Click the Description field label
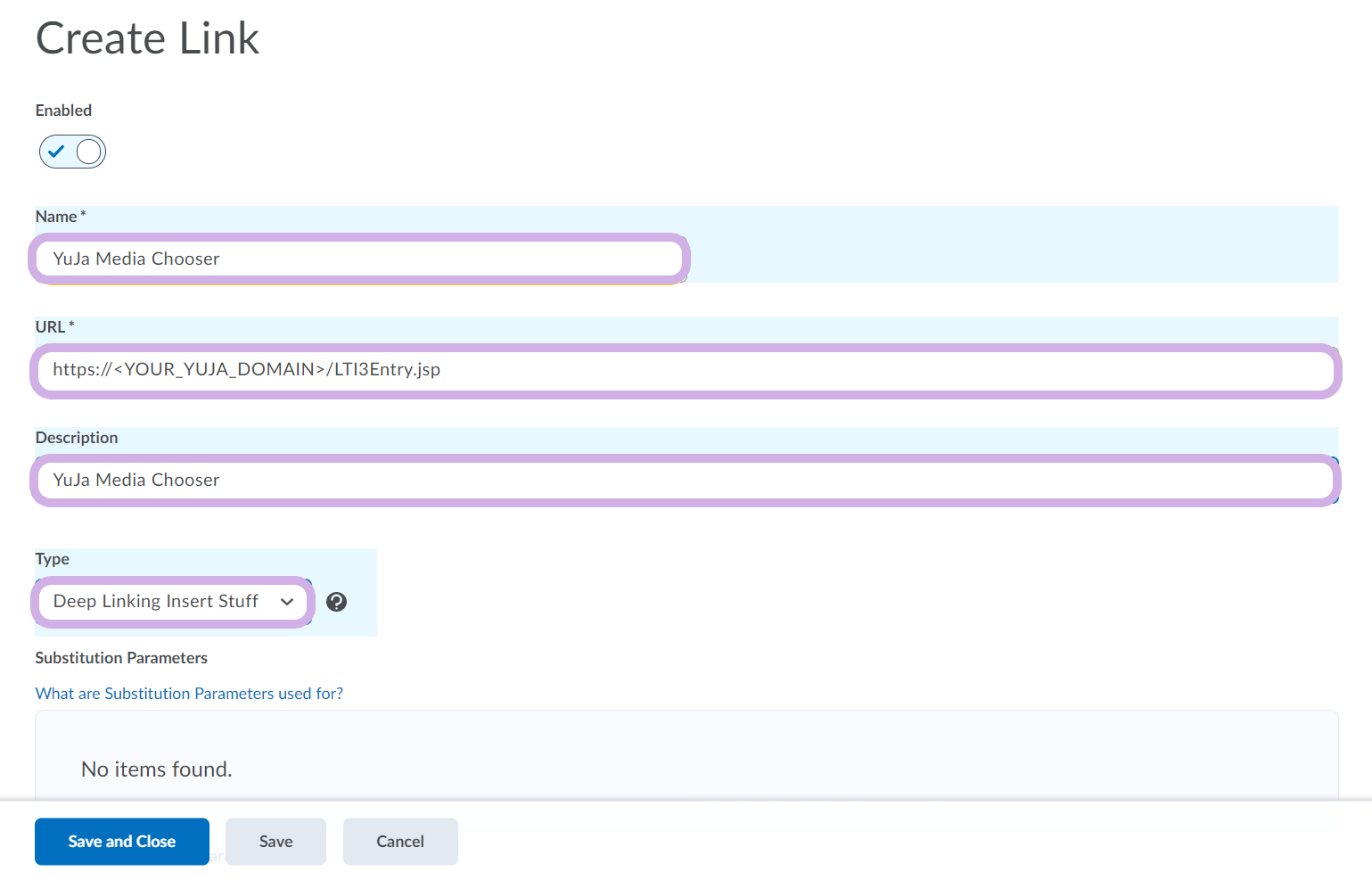1372x880 pixels. coord(77,438)
